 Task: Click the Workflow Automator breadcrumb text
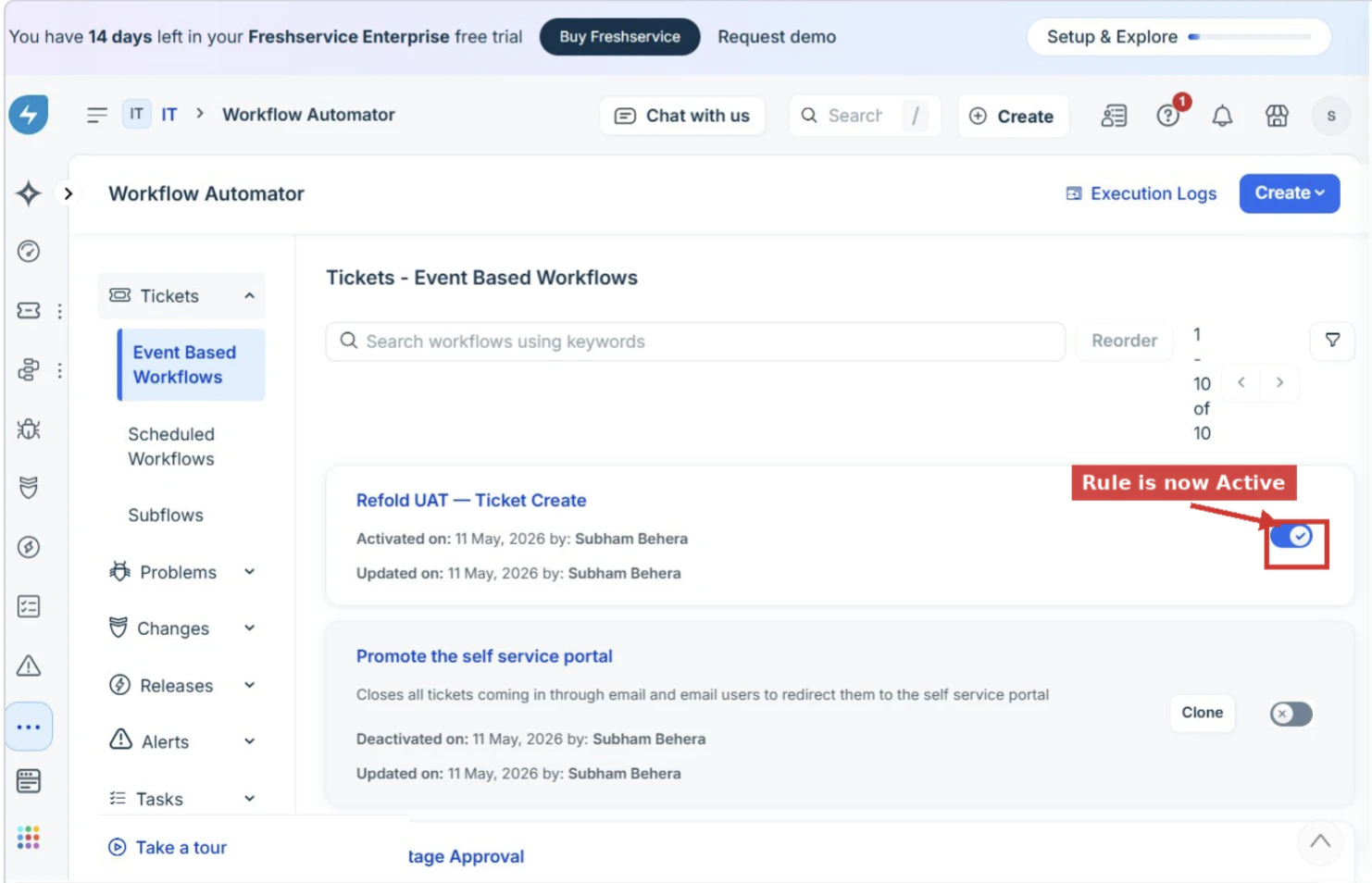point(308,115)
